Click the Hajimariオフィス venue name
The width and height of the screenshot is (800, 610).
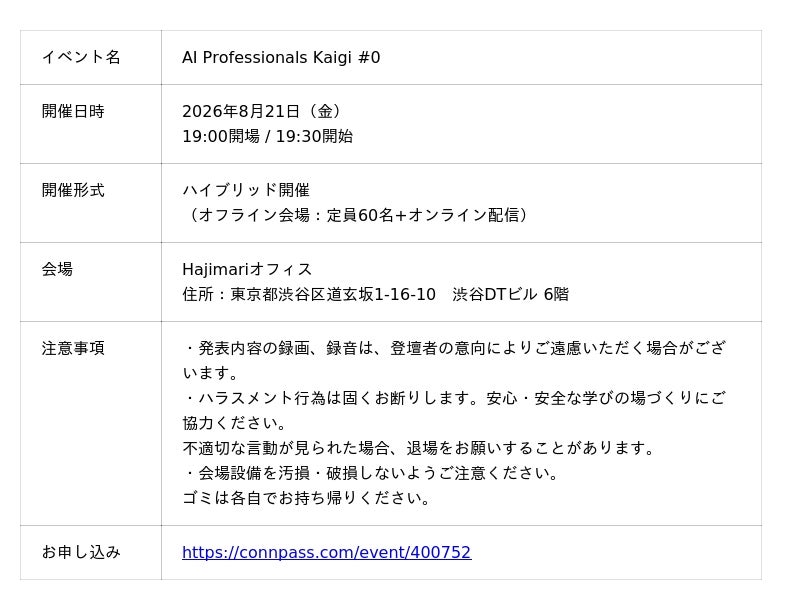click(247, 269)
